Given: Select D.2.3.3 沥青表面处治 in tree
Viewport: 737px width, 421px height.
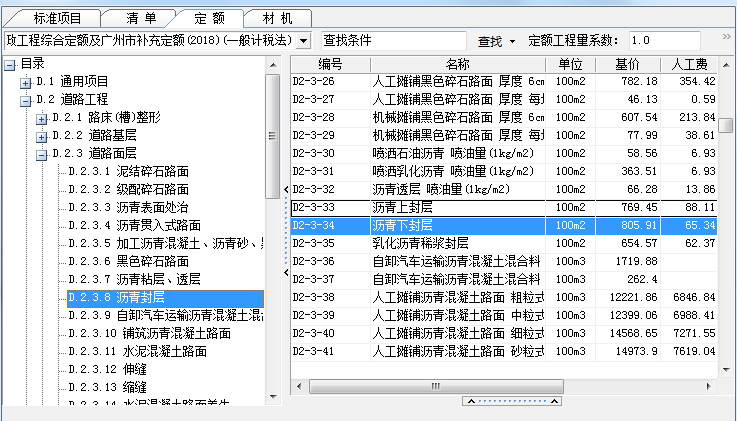Looking at the screenshot, I should (x=128, y=207).
